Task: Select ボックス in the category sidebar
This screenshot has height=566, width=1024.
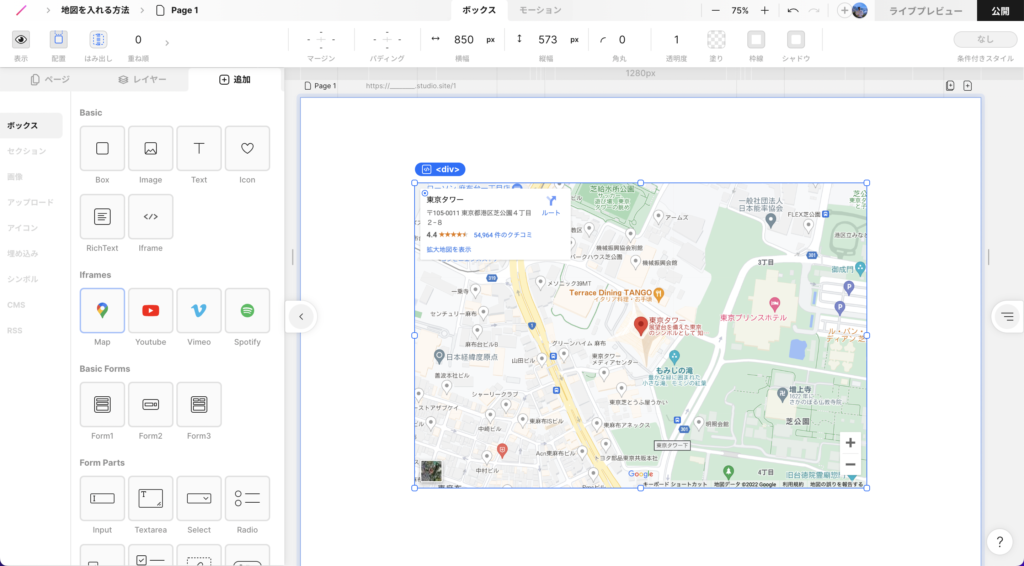Action: pyautogui.click(x=31, y=125)
